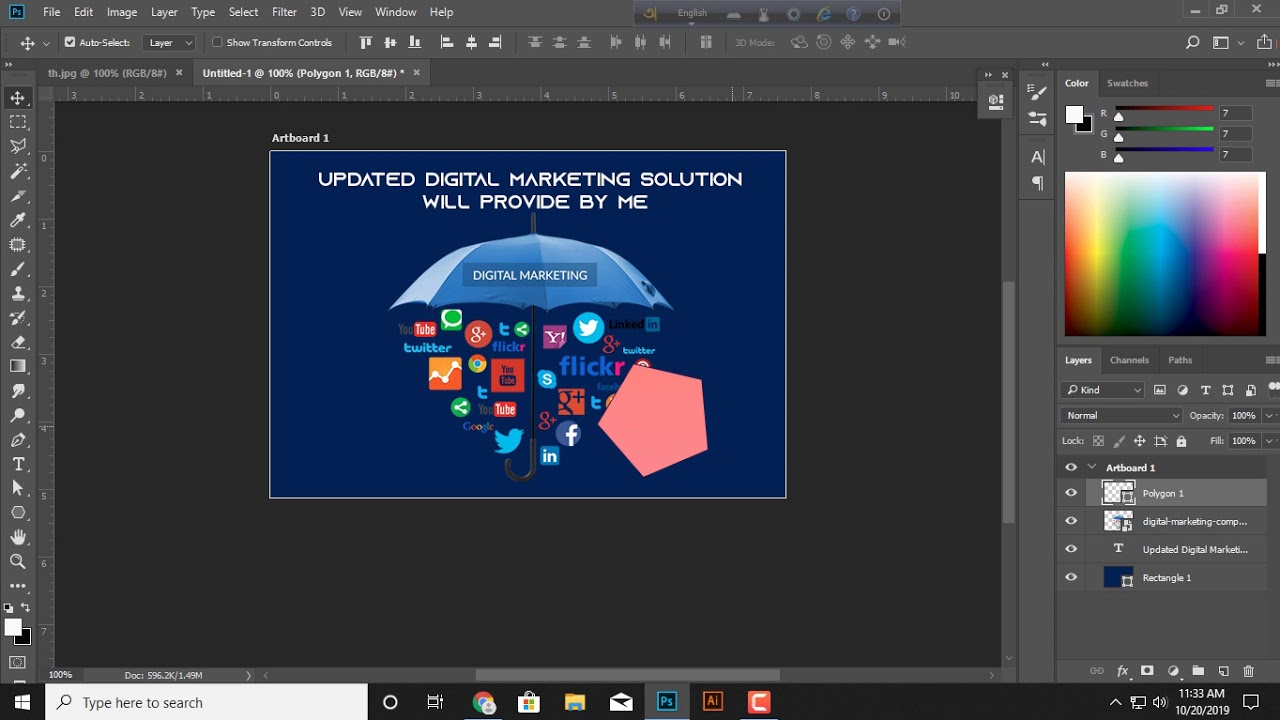Create a new group folder icon
The height and width of the screenshot is (720, 1280).
1198,671
